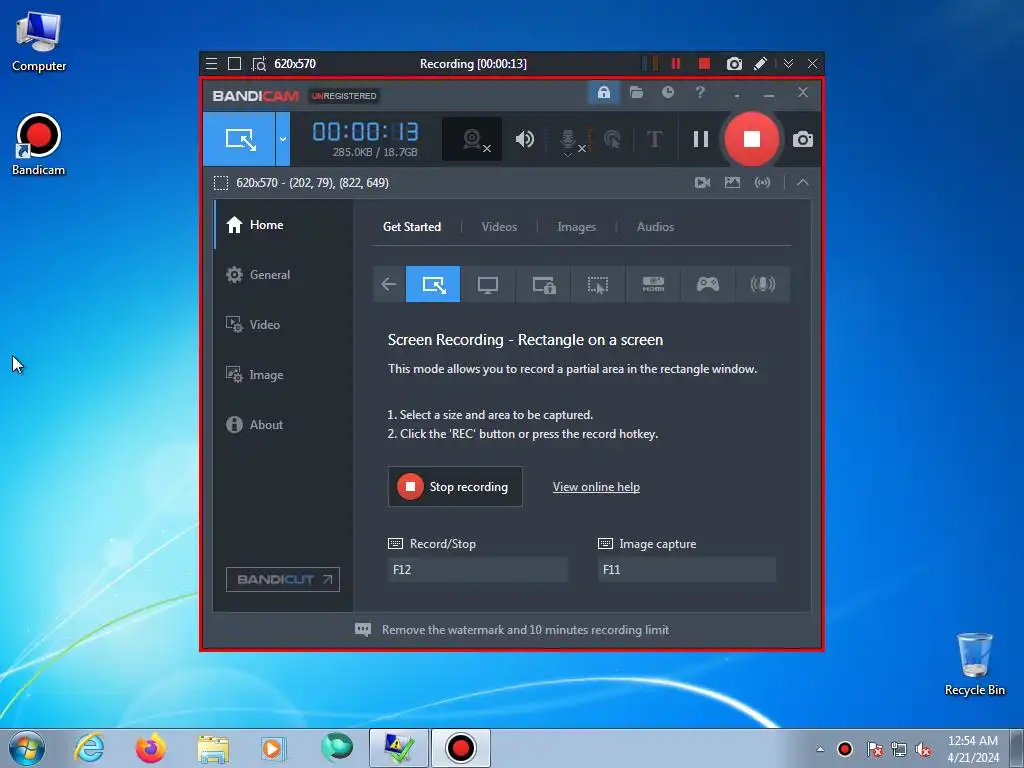This screenshot has height=768, width=1024.
Task: Open the Video settings section
Action: 283,325
